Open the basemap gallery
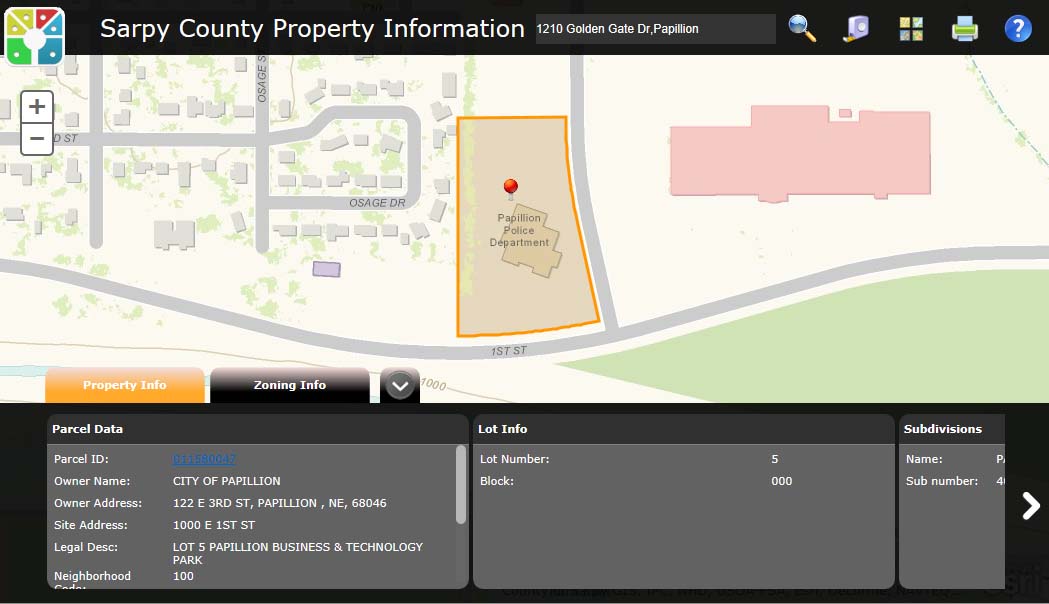The width and height of the screenshot is (1049, 604). pos(910,29)
